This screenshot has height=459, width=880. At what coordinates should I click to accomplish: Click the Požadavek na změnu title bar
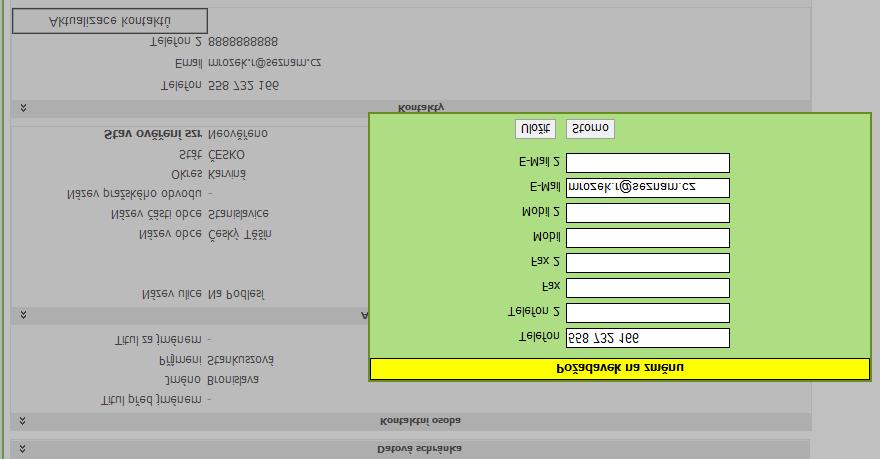[x=620, y=369]
